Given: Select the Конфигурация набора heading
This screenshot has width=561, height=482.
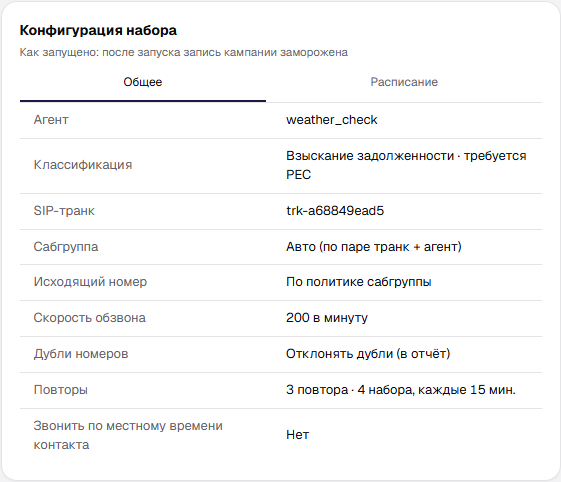Looking at the screenshot, I should coord(98,30).
